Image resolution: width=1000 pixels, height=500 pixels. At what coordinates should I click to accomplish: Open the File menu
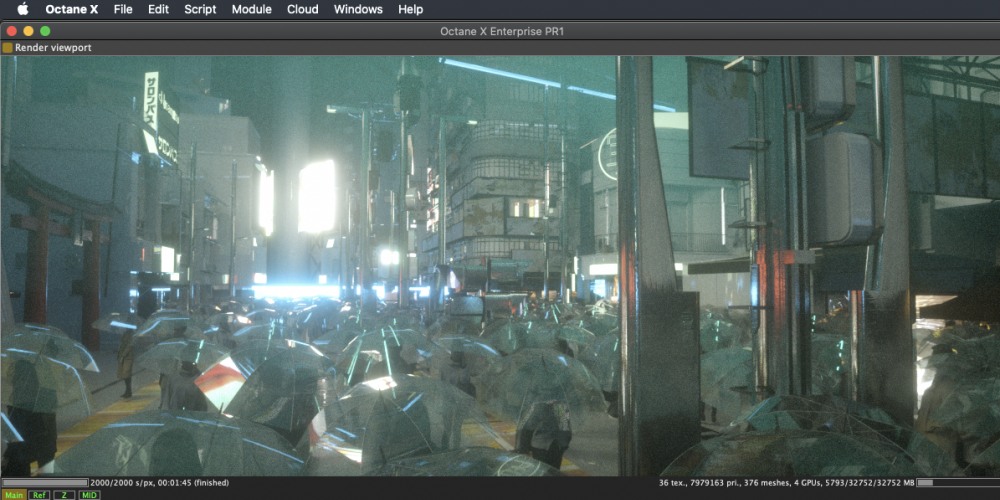point(123,9)
